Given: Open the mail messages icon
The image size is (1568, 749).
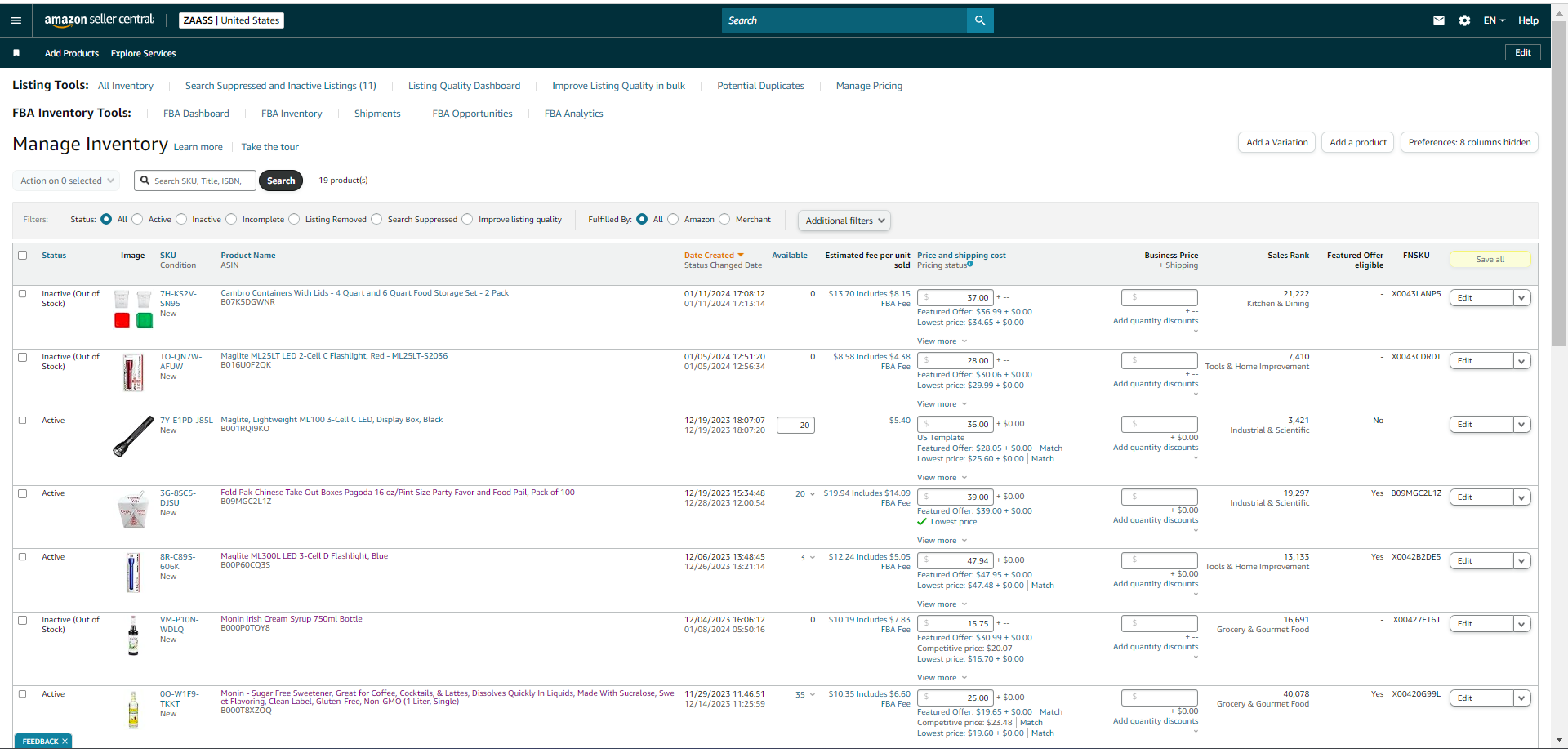Looking at the screenshot, I should point(1439,20).
